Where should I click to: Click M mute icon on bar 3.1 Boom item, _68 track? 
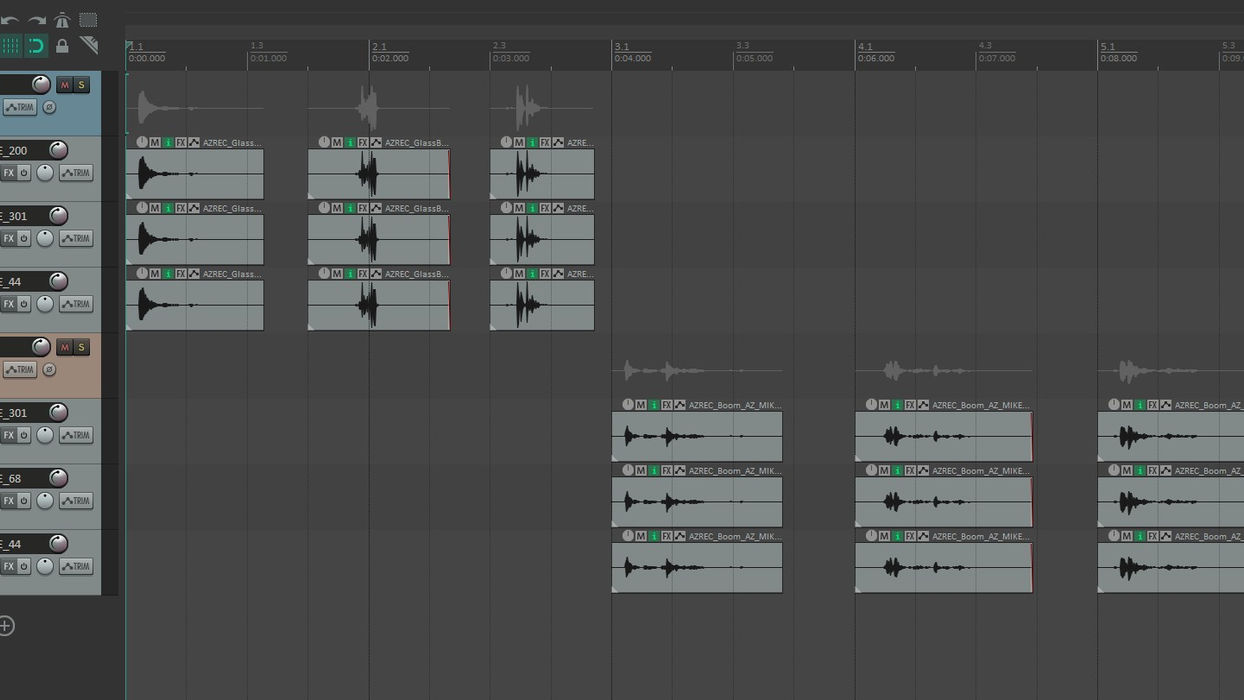coord(641,471)
